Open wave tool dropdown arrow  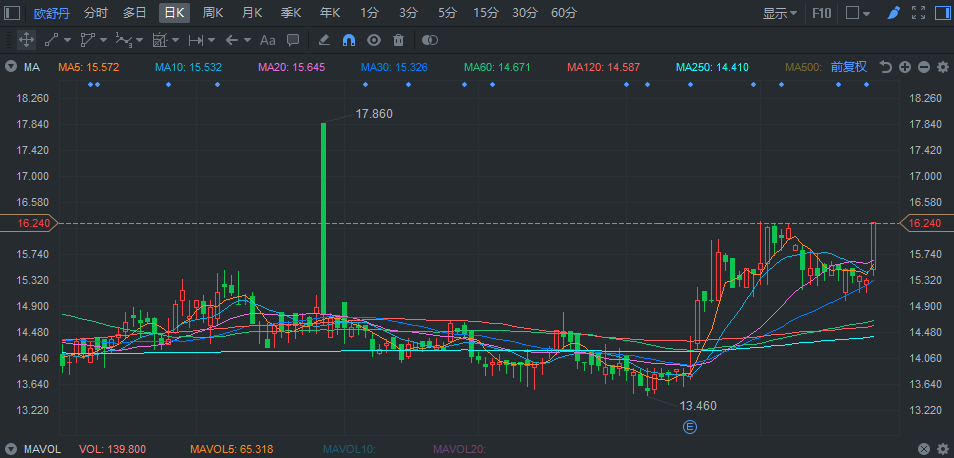pyautogui.click(x=140, y=40)
